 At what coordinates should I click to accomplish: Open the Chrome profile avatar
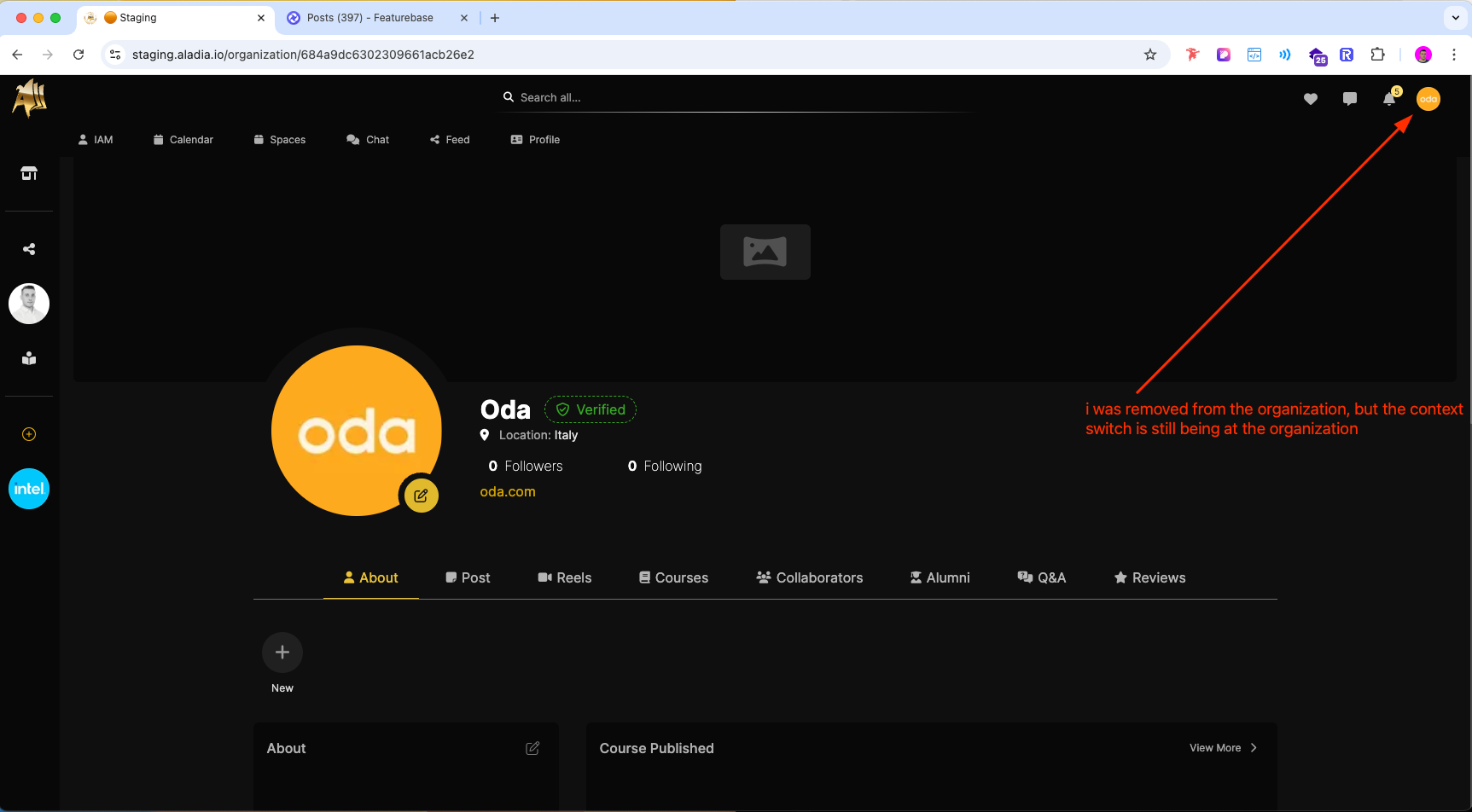click(1423, 55)
